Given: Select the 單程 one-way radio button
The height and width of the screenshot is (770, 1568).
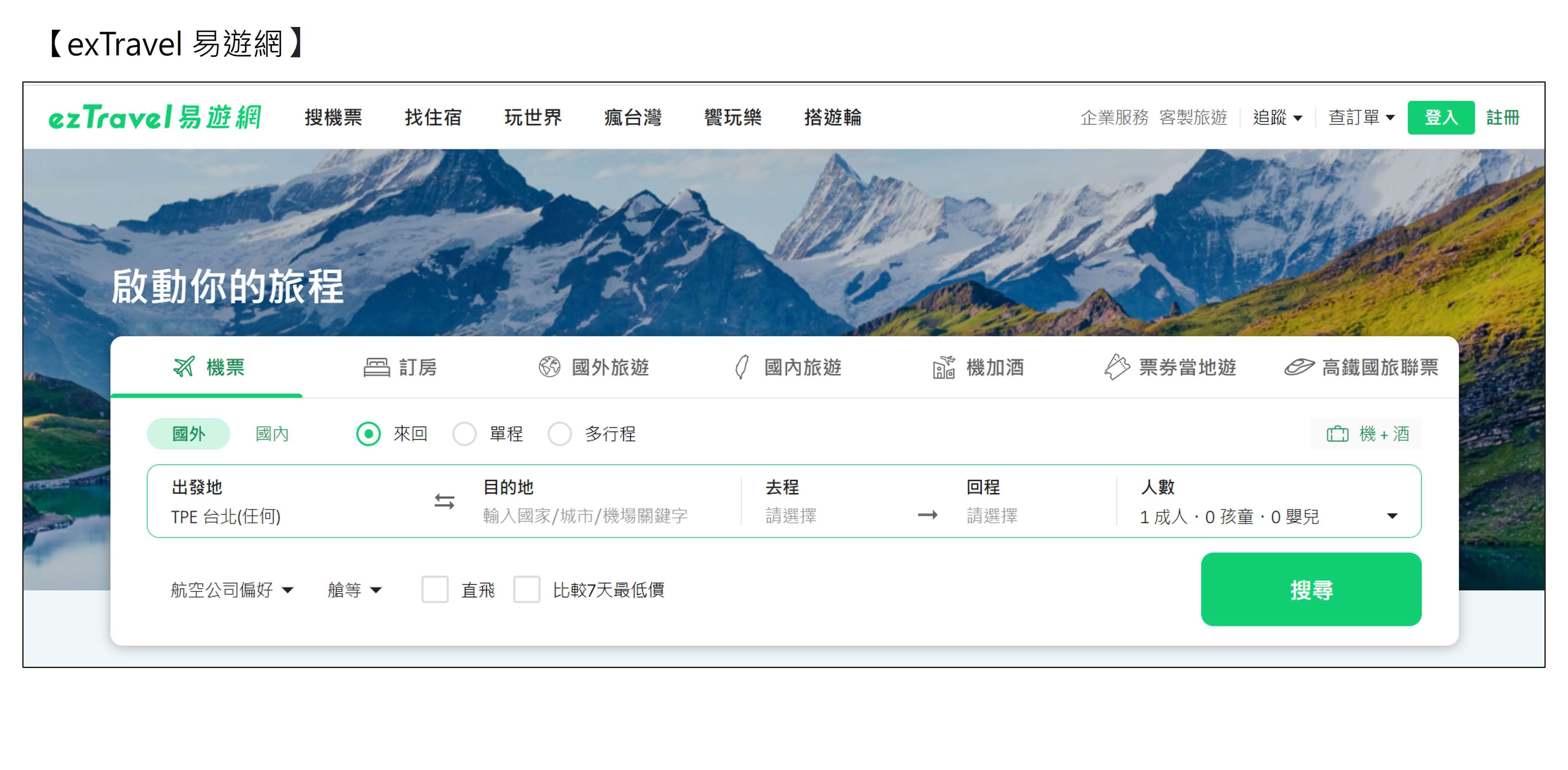Looking at the screenshot, I should point(464,434).
